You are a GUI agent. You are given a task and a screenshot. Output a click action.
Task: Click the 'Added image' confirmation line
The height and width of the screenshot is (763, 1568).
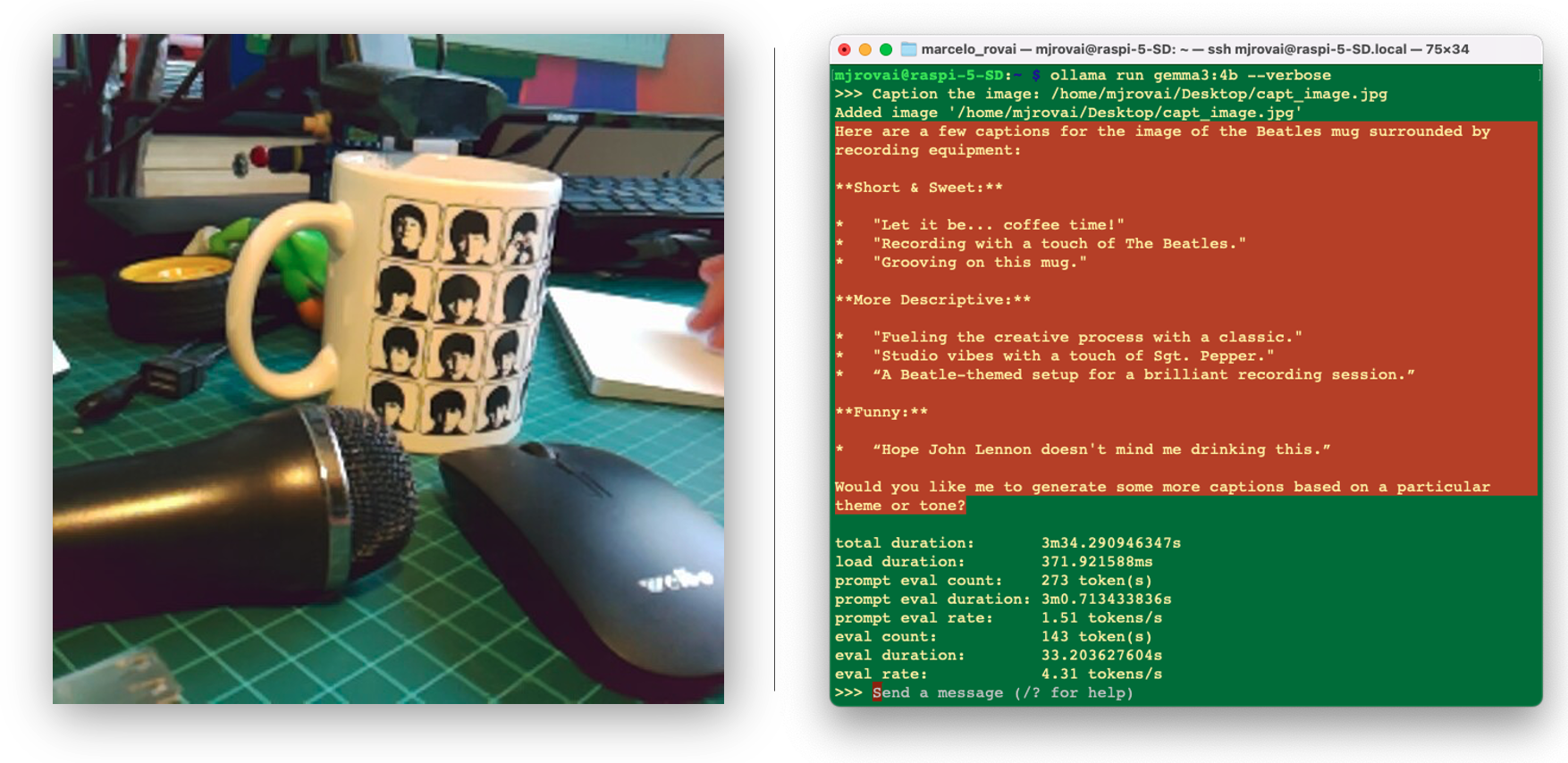1067,113
